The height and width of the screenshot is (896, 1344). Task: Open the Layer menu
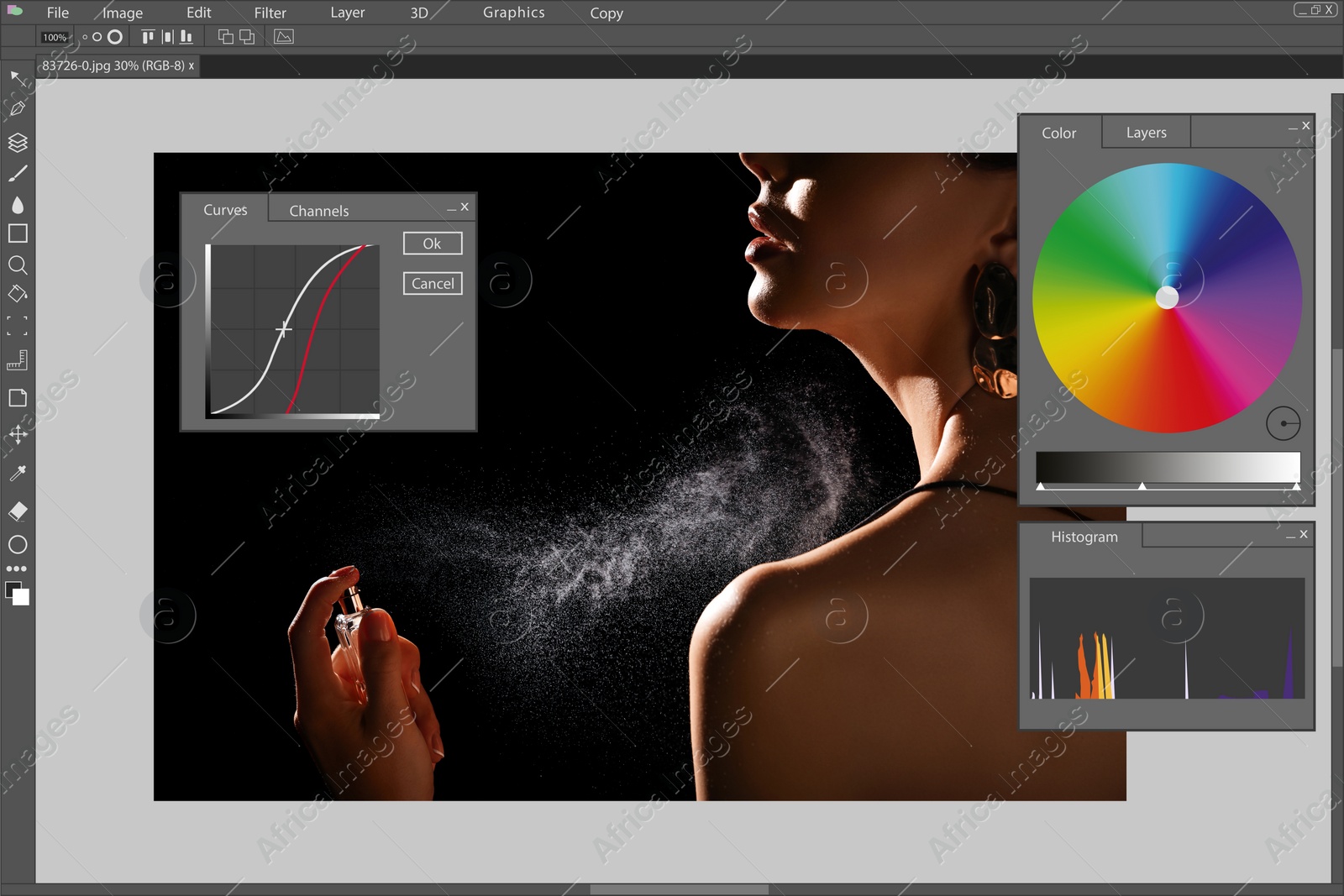coord(348,13)
